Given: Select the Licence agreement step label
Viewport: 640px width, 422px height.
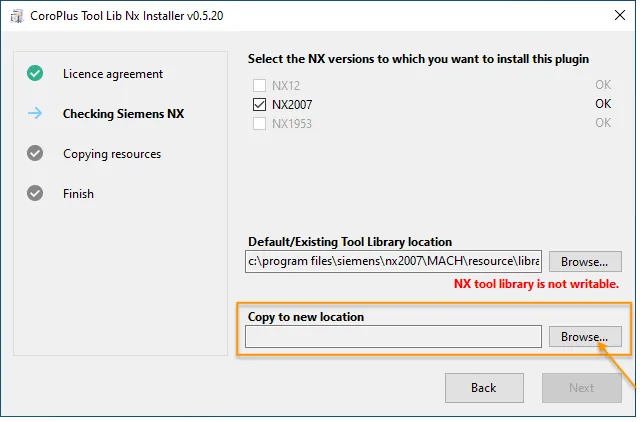Looking at the screenshot, I should click(x=112, y=74).
